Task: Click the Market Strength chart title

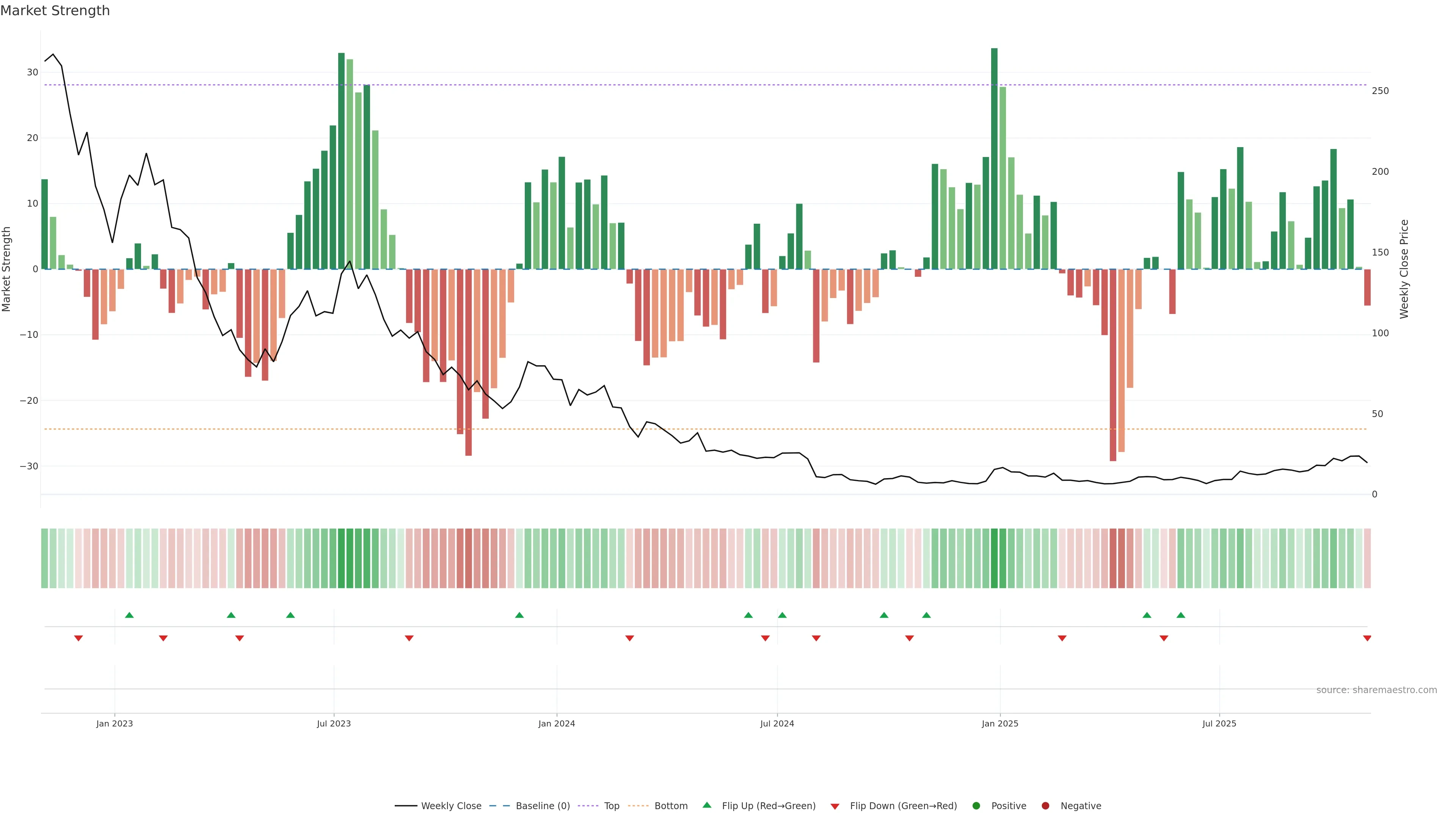Action: 55,11
